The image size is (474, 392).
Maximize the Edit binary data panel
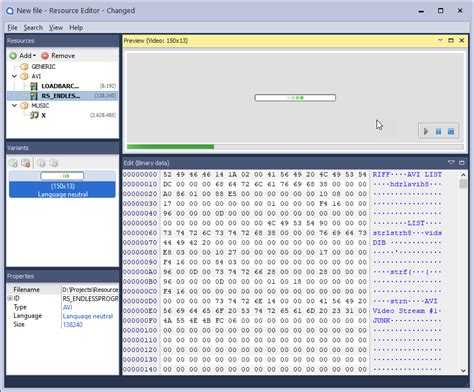point(462,163)
